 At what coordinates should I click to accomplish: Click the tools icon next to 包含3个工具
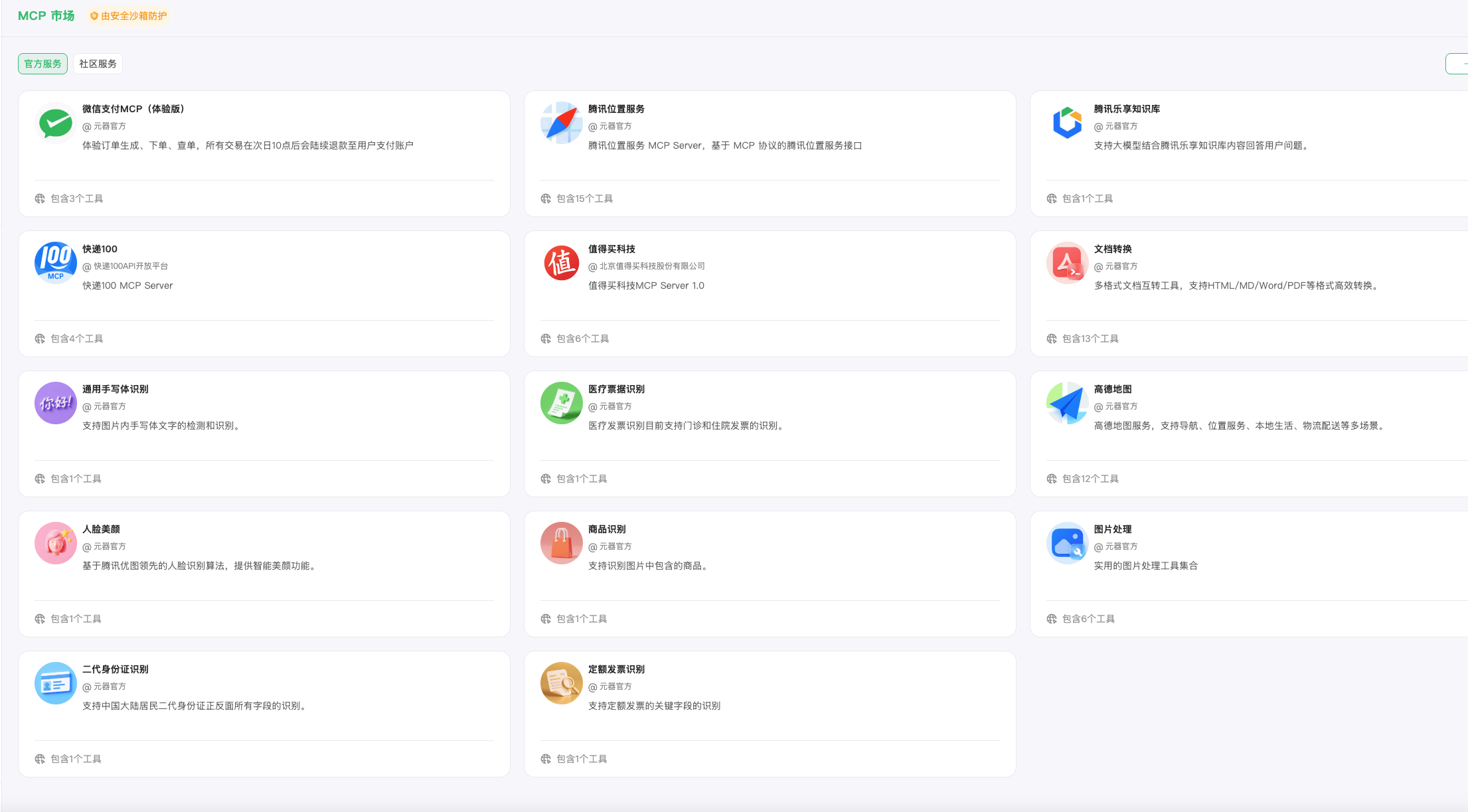40,199
